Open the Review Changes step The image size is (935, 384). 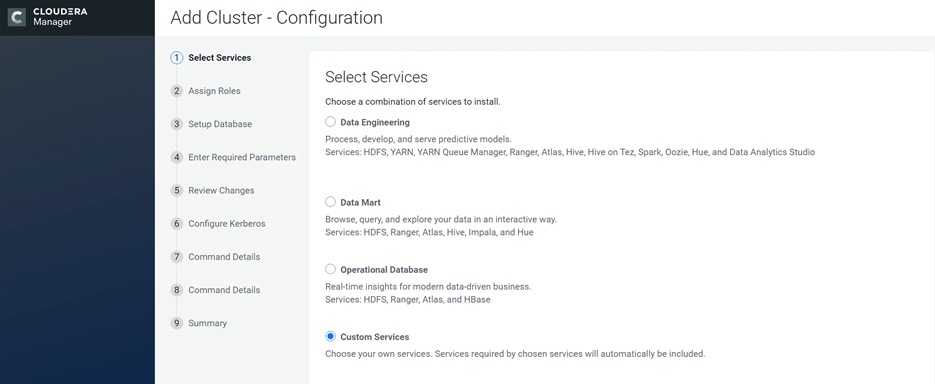pyautogui.click(x=212, y=191)
